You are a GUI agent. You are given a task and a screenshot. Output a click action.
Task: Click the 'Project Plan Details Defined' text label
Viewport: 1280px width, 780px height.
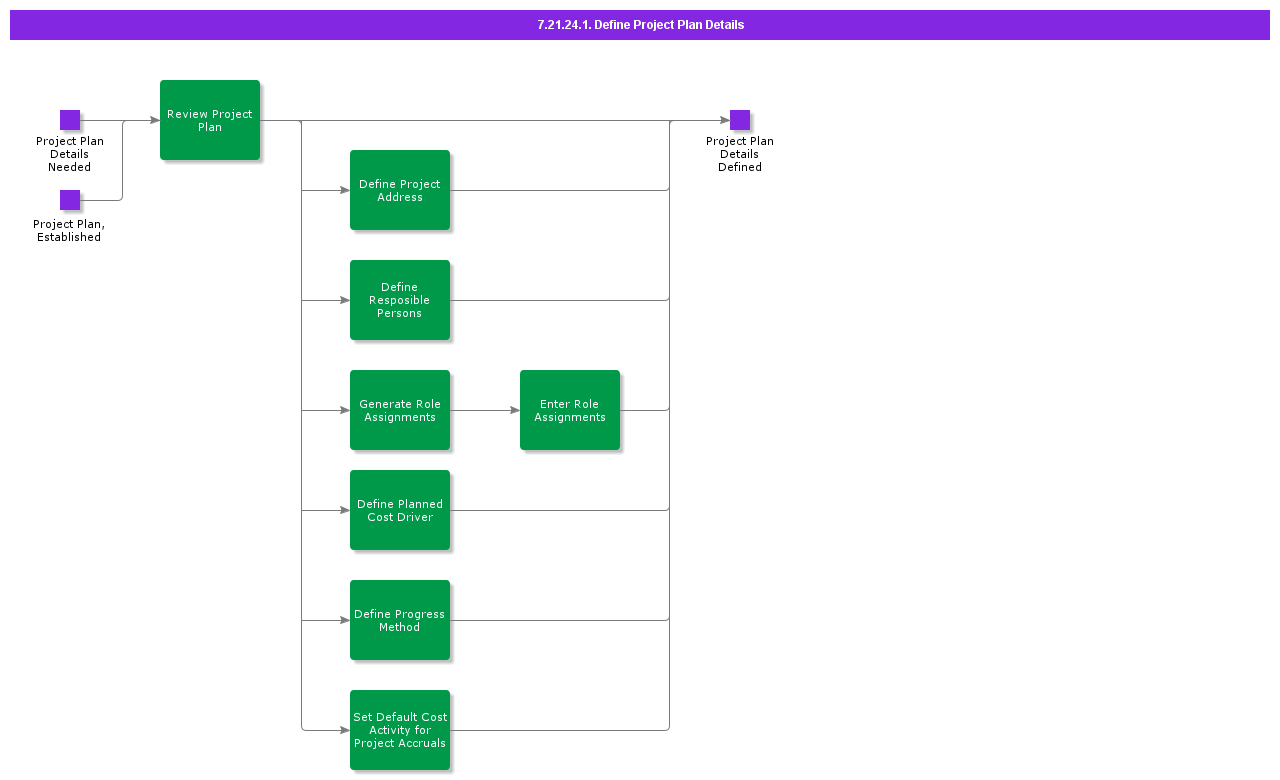pyautogui.click(x=740, y=154)
